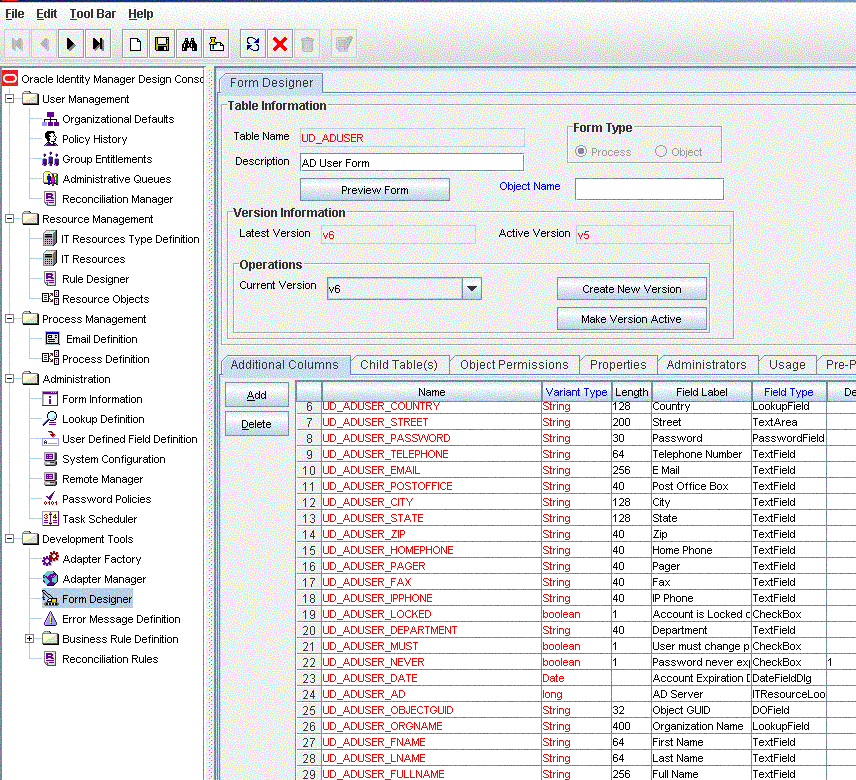Click the Save floppy disk toolbar icon

[161, 44]
